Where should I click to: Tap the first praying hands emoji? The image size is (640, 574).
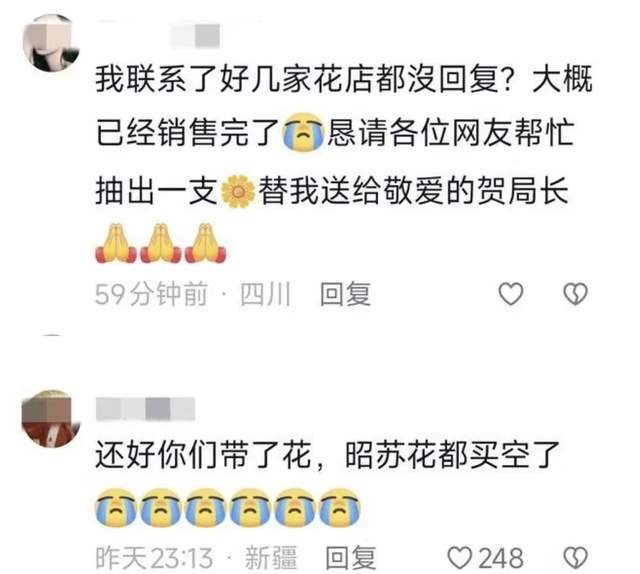point(116,243)
